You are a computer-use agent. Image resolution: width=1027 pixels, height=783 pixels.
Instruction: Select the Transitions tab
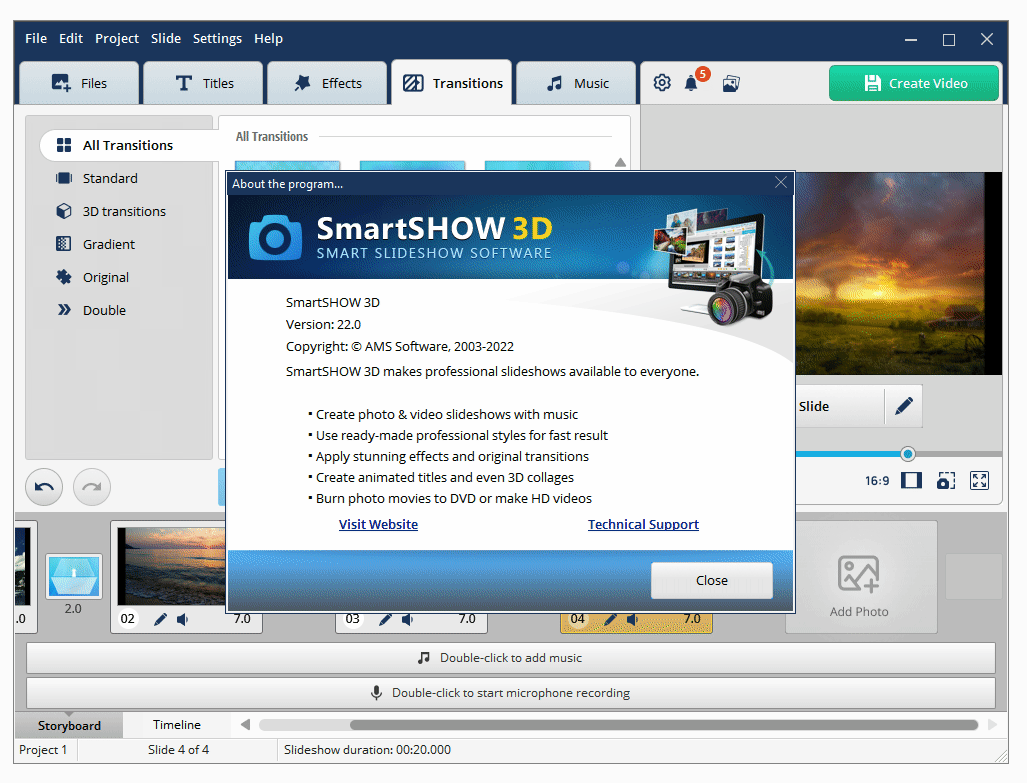[452, 83]
